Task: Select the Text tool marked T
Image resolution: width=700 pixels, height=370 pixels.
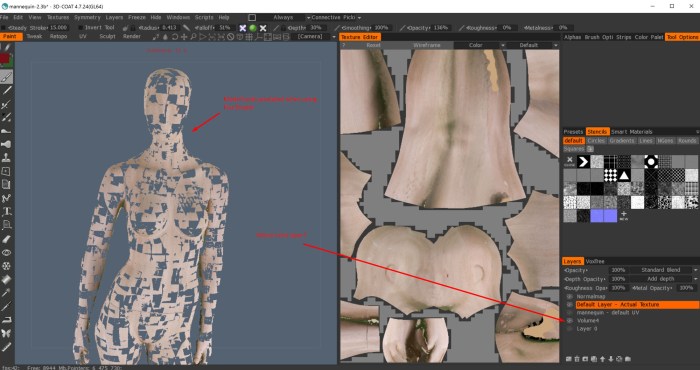Action: (7, 212)
